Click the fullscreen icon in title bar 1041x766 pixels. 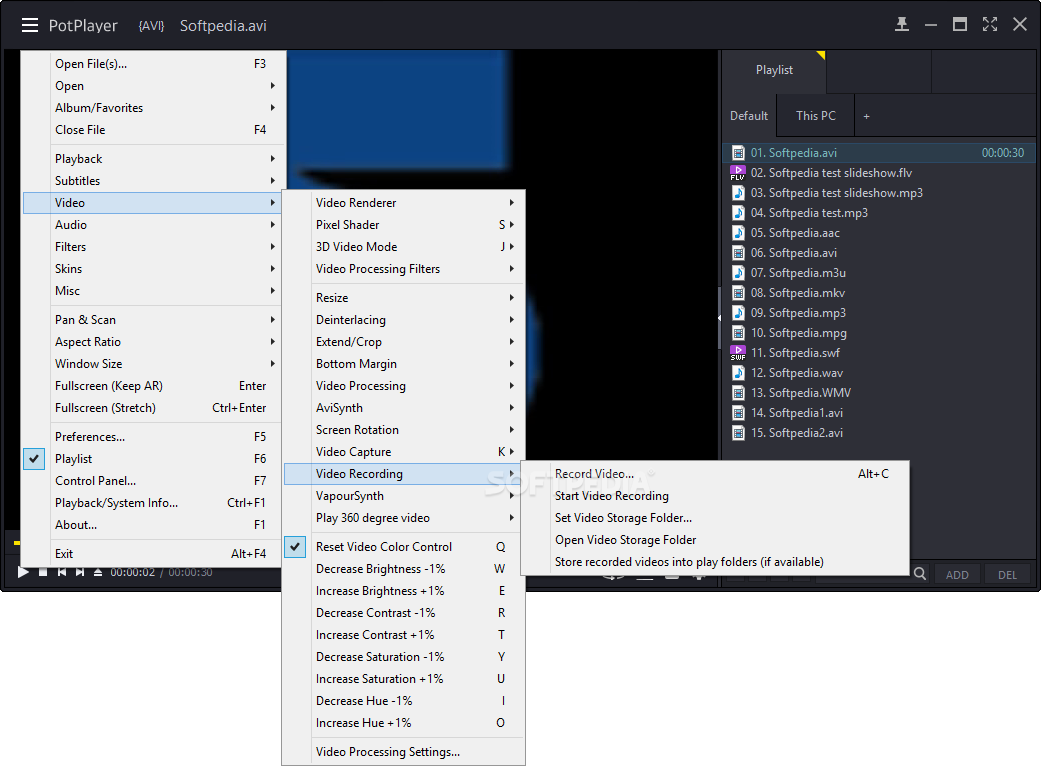990,25
